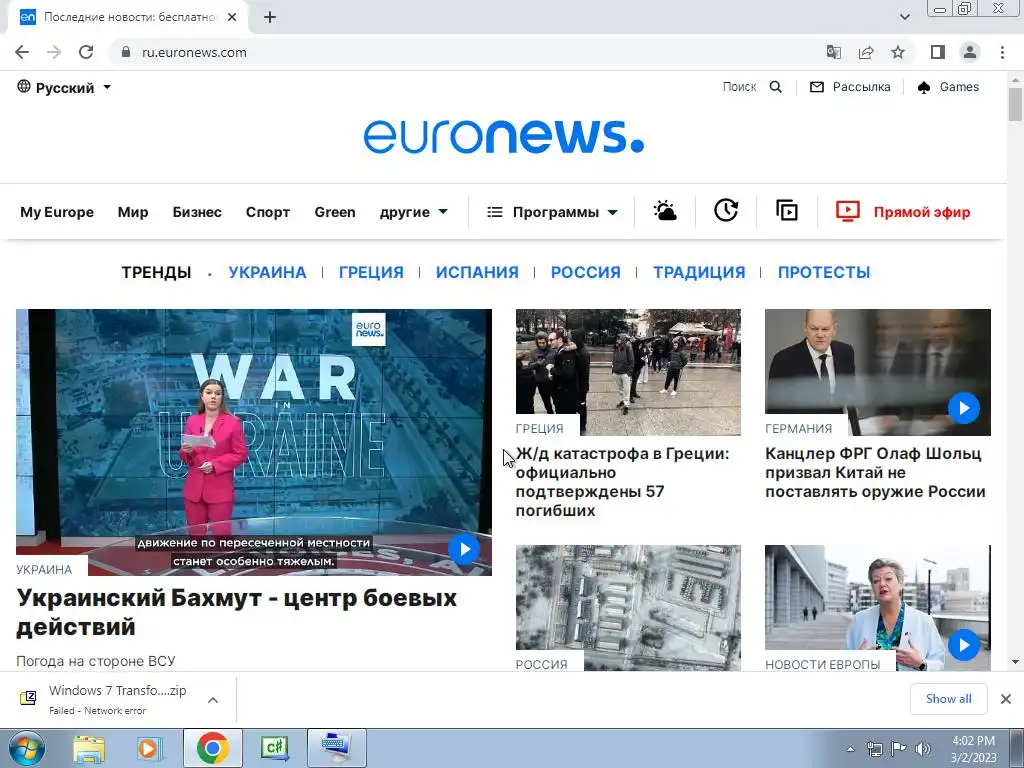Open the volume speaker tray icon

[922, 749]
